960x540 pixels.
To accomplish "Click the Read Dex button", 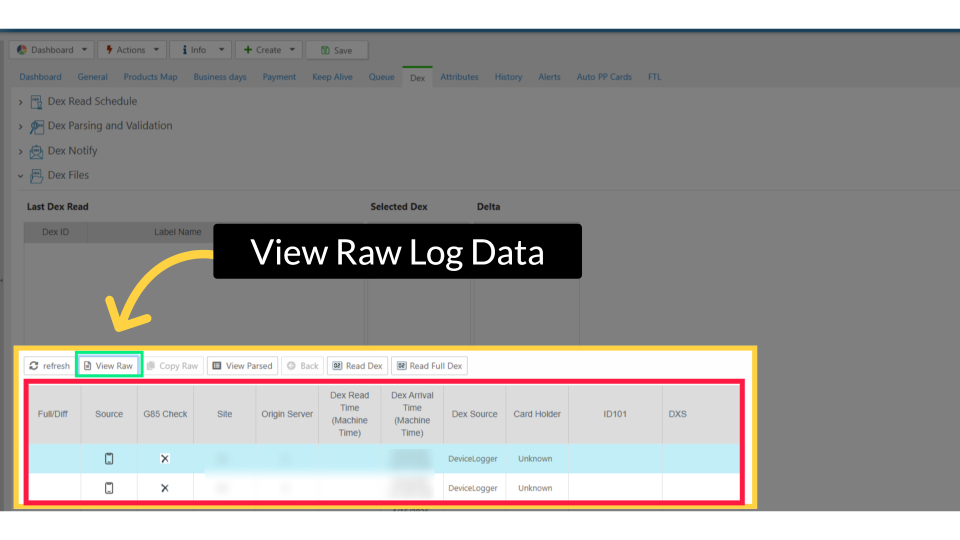I will click(x=357, y=366).
